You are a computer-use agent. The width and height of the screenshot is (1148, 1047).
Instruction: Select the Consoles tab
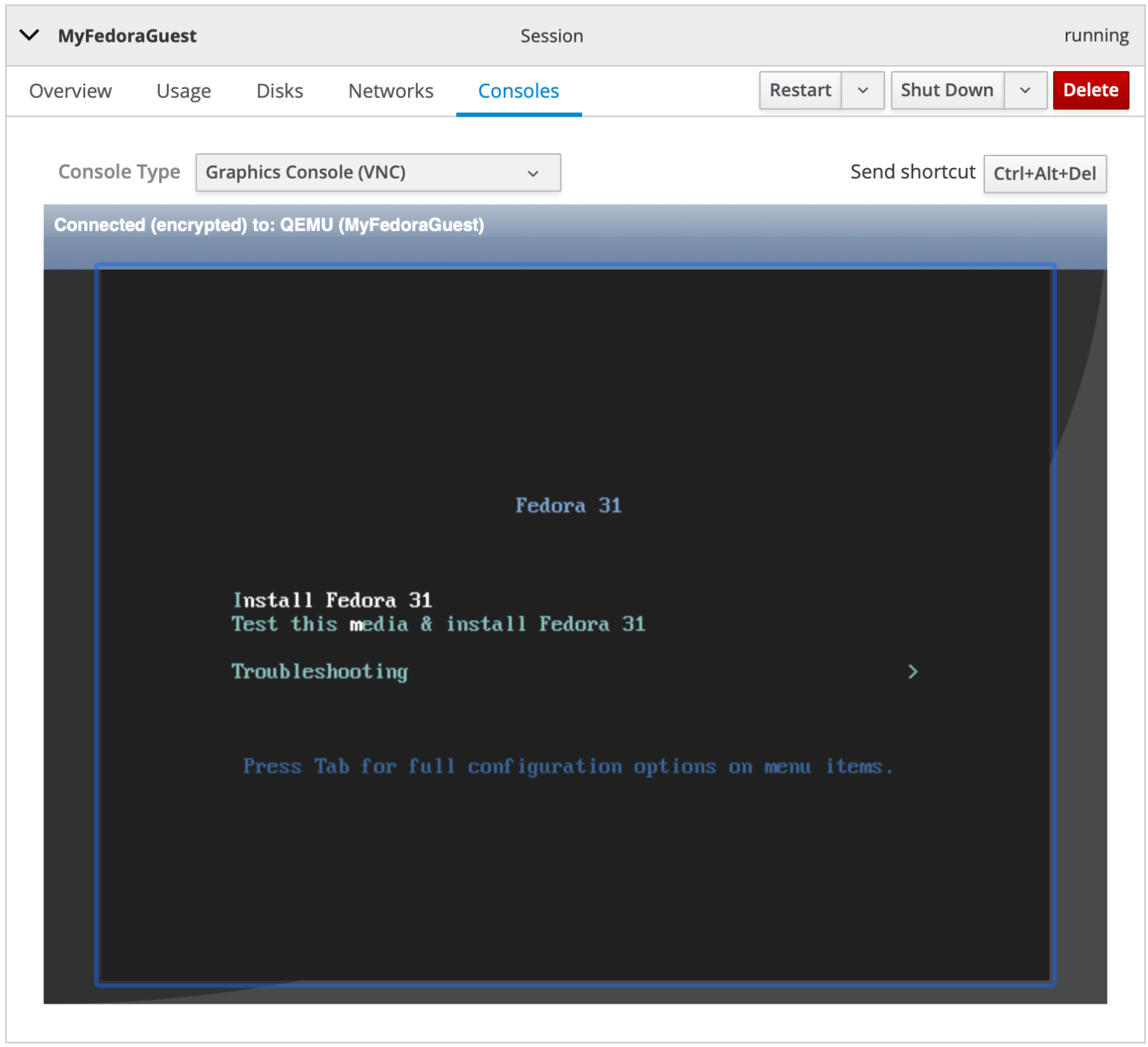coord(518,90)
